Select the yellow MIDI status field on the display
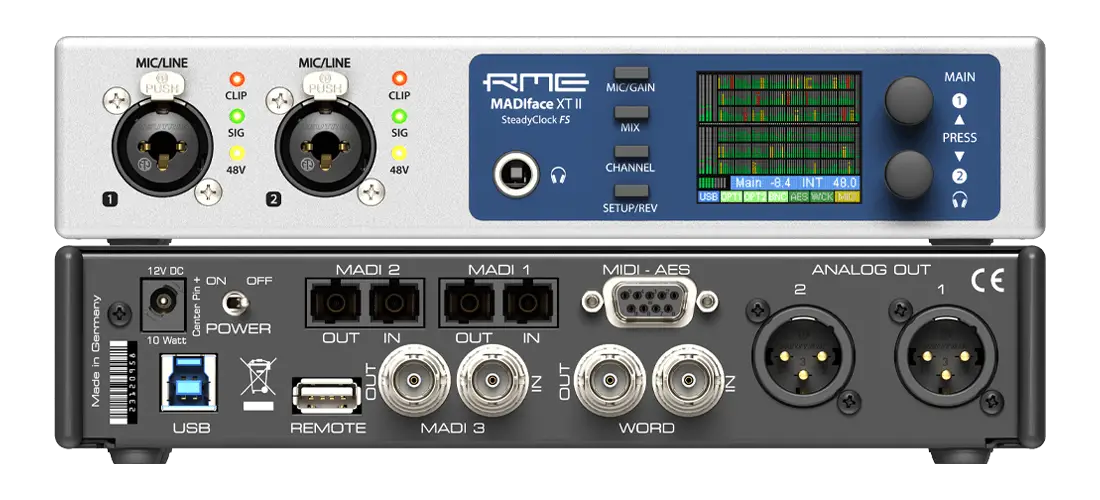 pos(847,197)
